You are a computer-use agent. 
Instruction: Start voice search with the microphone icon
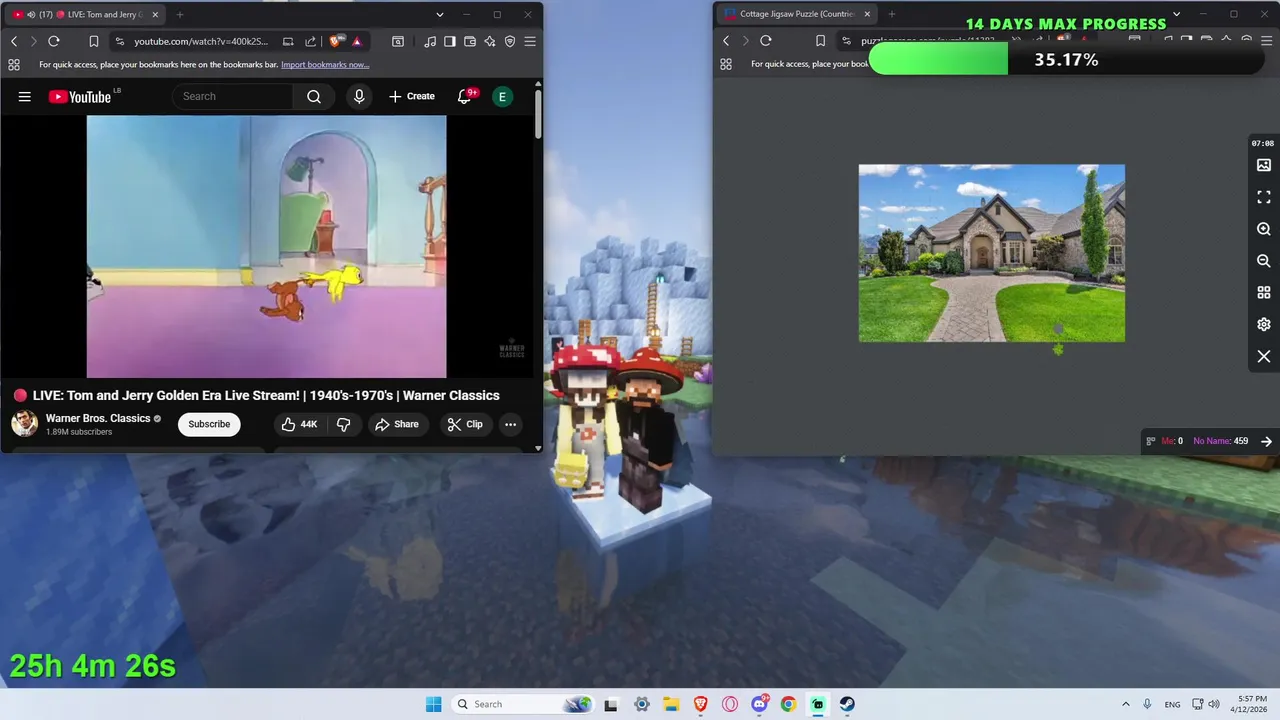pos(359,97)
